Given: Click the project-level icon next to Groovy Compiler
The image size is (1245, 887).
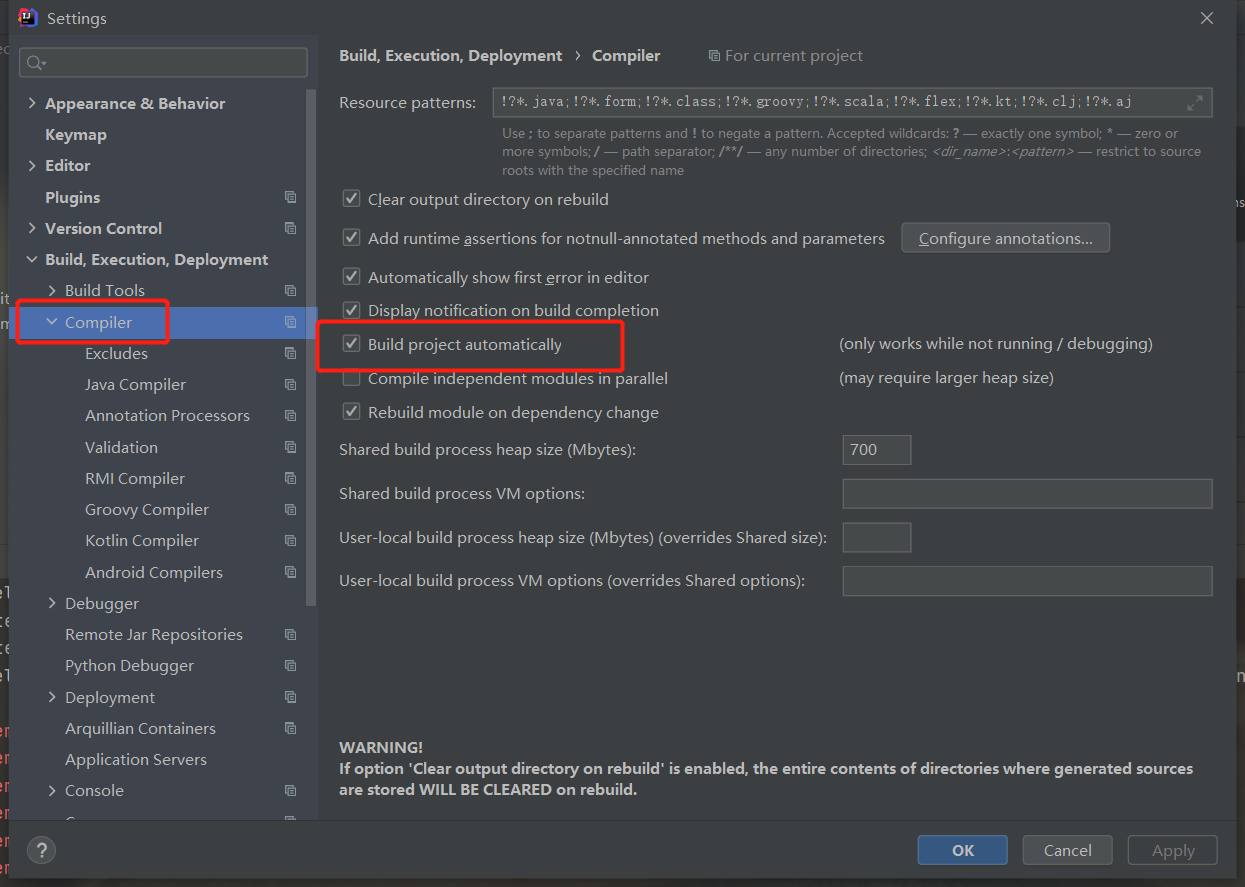Looking at the screenshot, I should 291,509.
